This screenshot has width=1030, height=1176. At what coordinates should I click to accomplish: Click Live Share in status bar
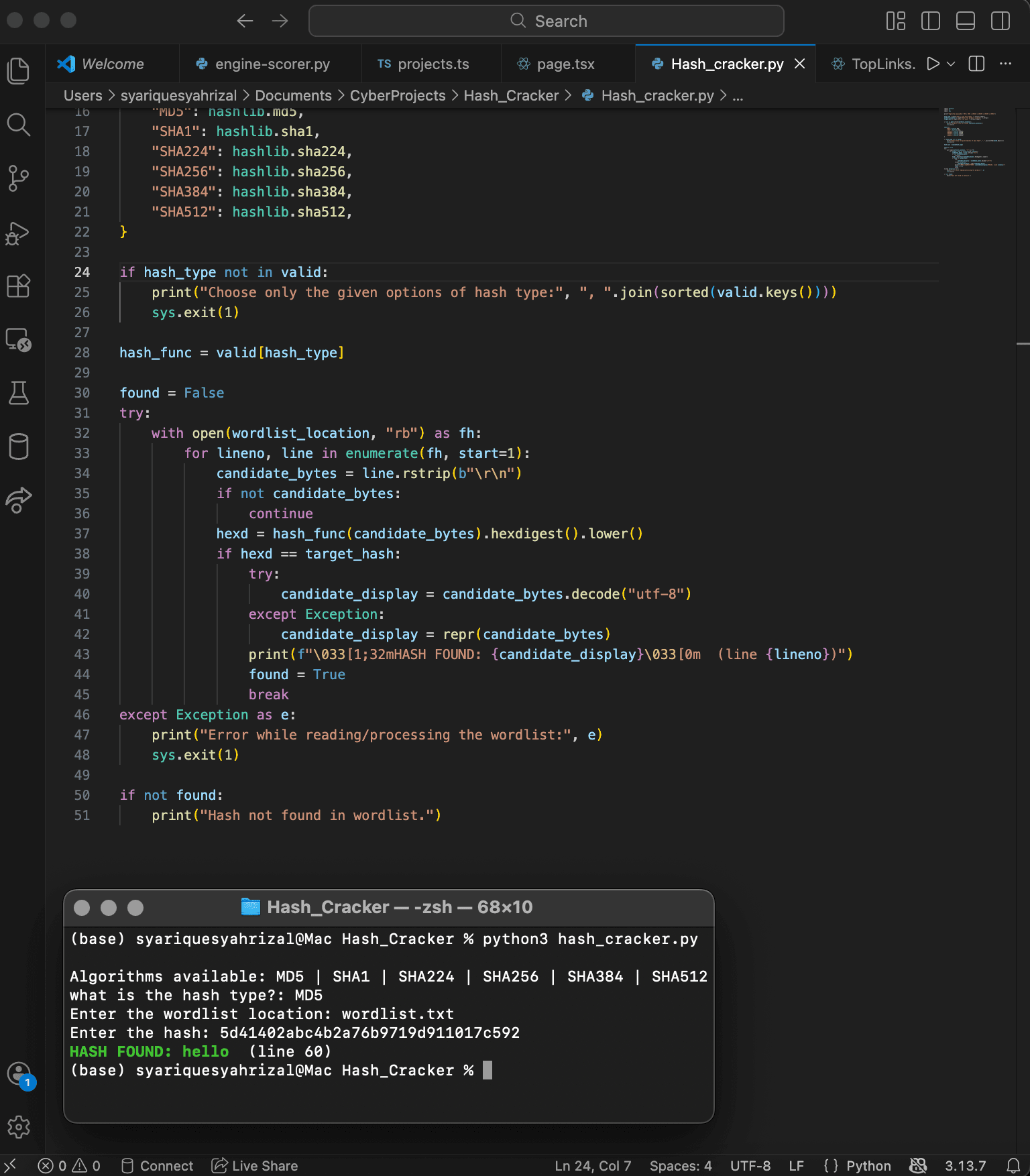(x=255, y=1166)
